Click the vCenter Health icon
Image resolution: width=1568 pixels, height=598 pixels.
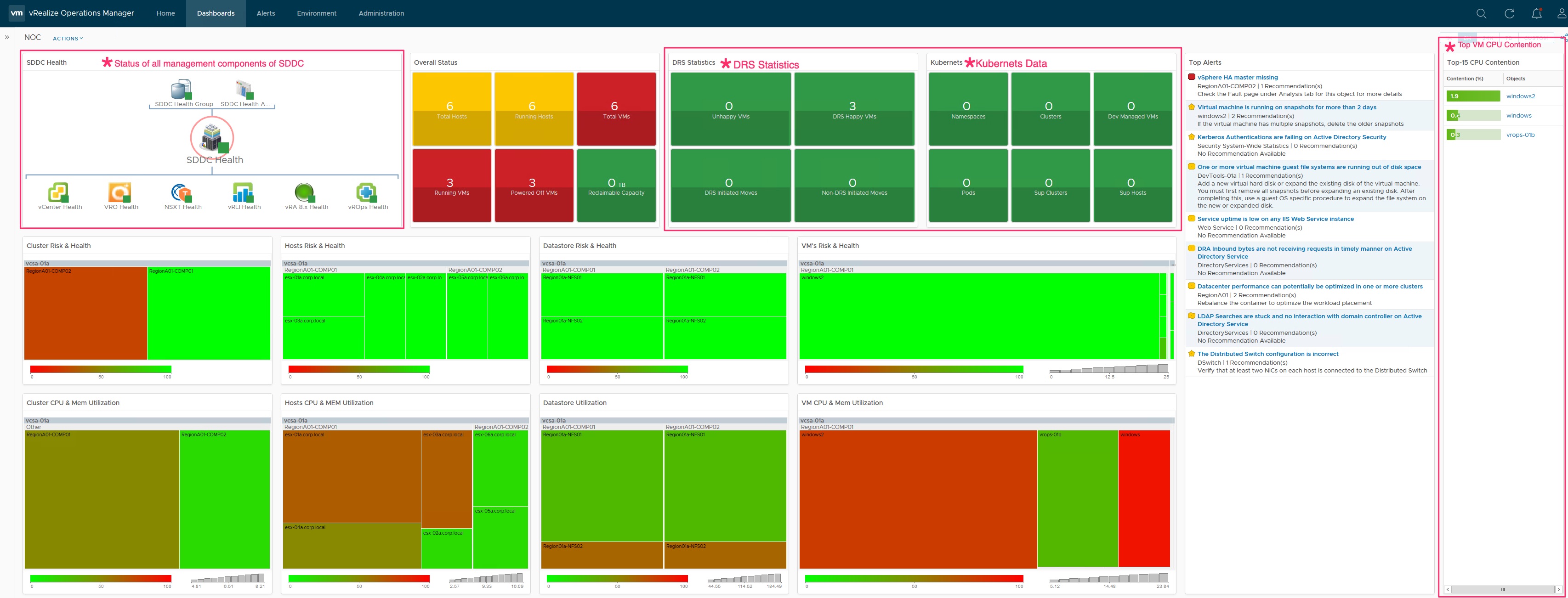[x=58, y=193]
